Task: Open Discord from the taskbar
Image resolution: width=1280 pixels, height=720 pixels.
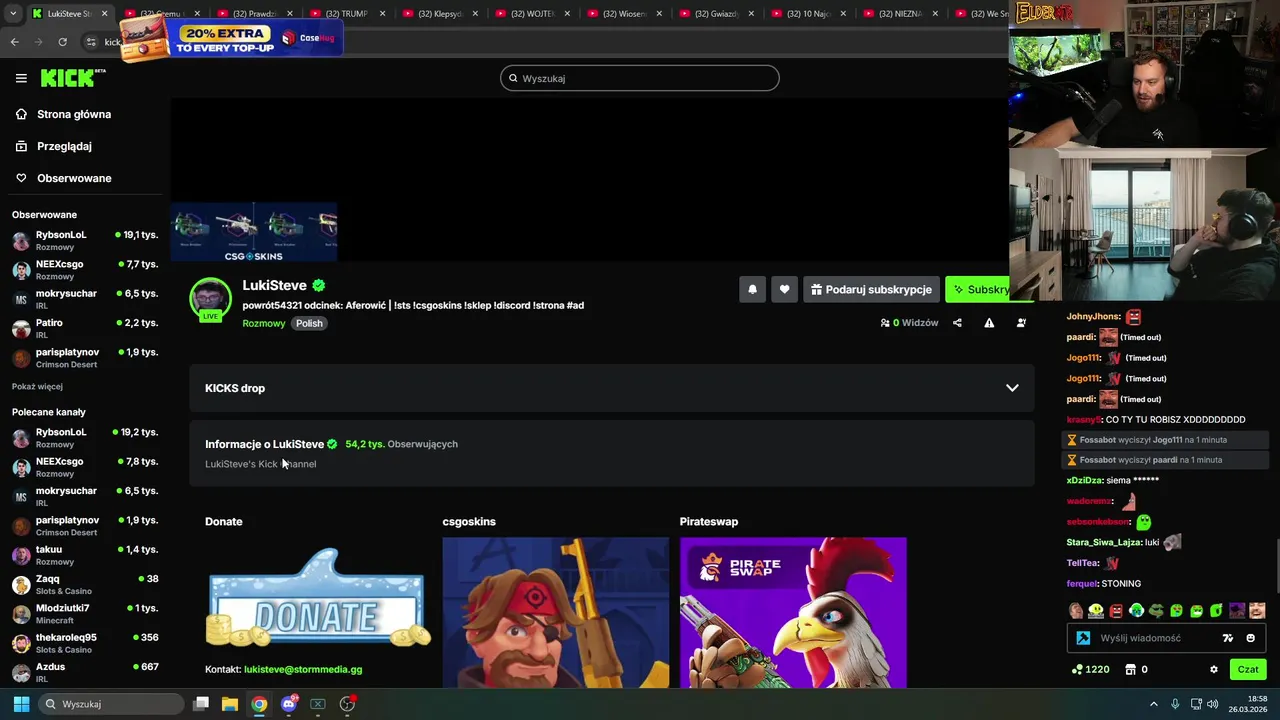Action: coord(288,704)
